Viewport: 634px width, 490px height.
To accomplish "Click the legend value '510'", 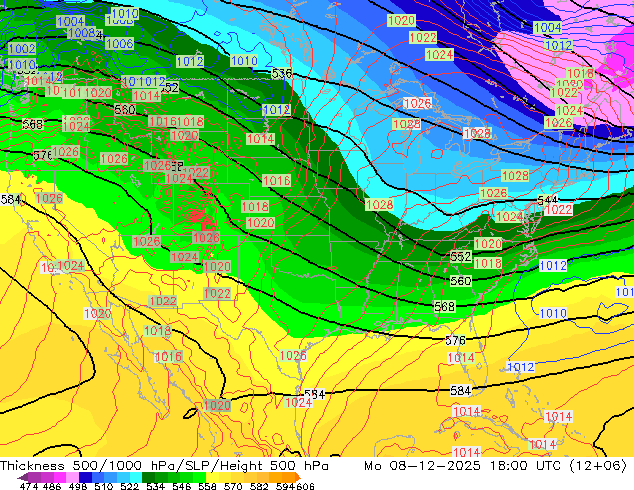I will 104,486.
